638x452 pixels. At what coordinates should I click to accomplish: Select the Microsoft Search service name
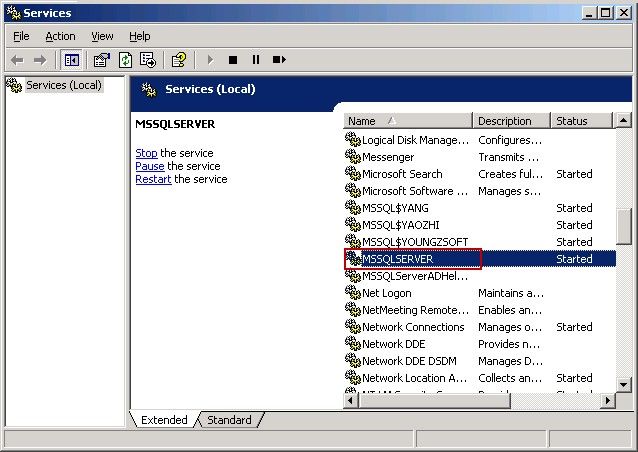402,174
